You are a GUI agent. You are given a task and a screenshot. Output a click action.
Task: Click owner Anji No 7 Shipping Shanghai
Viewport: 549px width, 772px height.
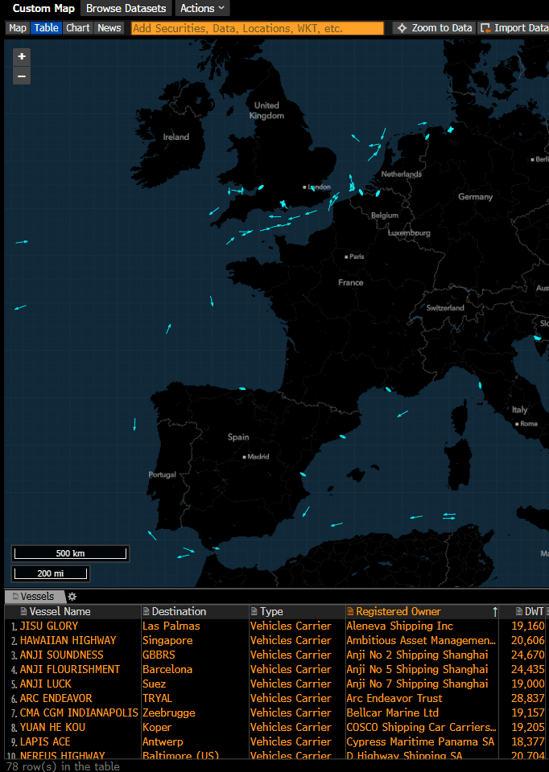pos(417,684)
